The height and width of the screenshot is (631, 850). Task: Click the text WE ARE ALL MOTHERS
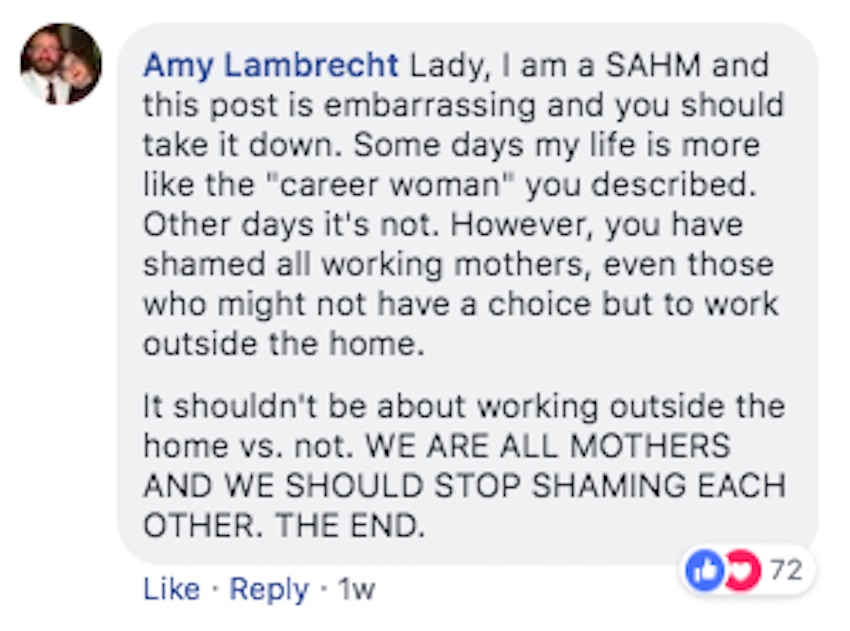[x=548, y=446]
